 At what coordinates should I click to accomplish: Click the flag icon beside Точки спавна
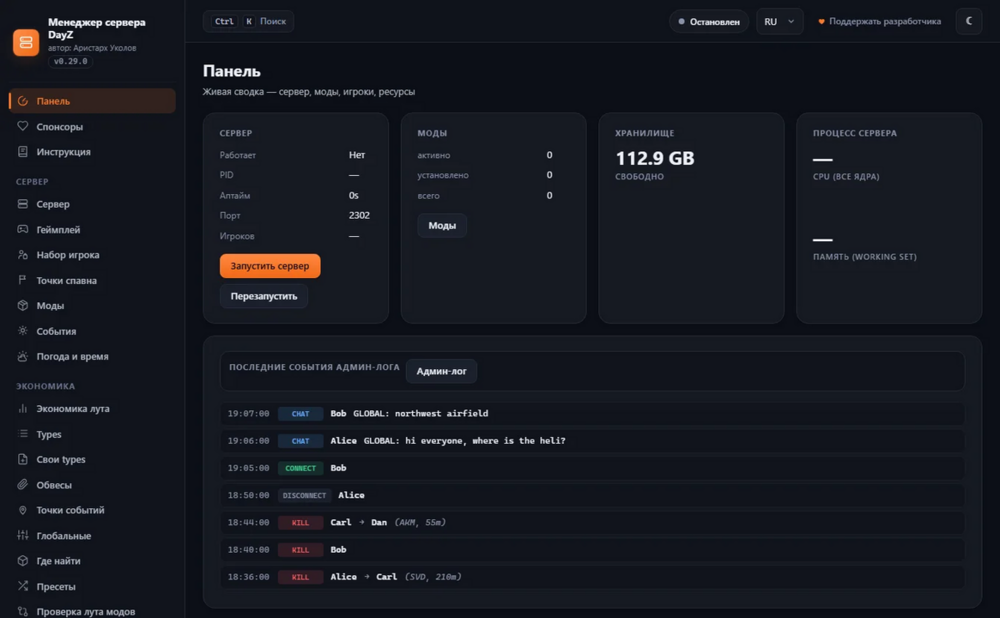pos(23,280)
